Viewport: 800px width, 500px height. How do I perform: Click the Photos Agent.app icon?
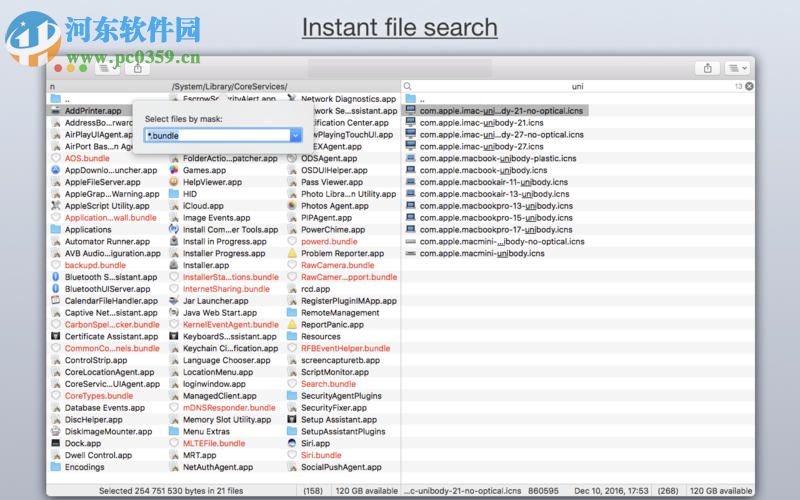[x=292, y=206]
